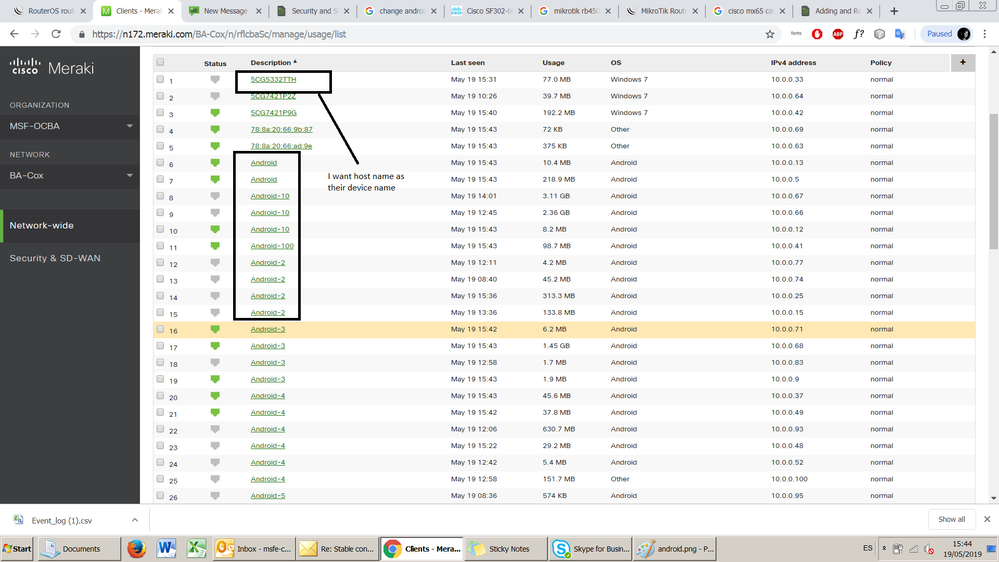This screenshot has width=999, height=562.
Task: Open the BA-Cox network dropdown
Action: coord(129,176)
